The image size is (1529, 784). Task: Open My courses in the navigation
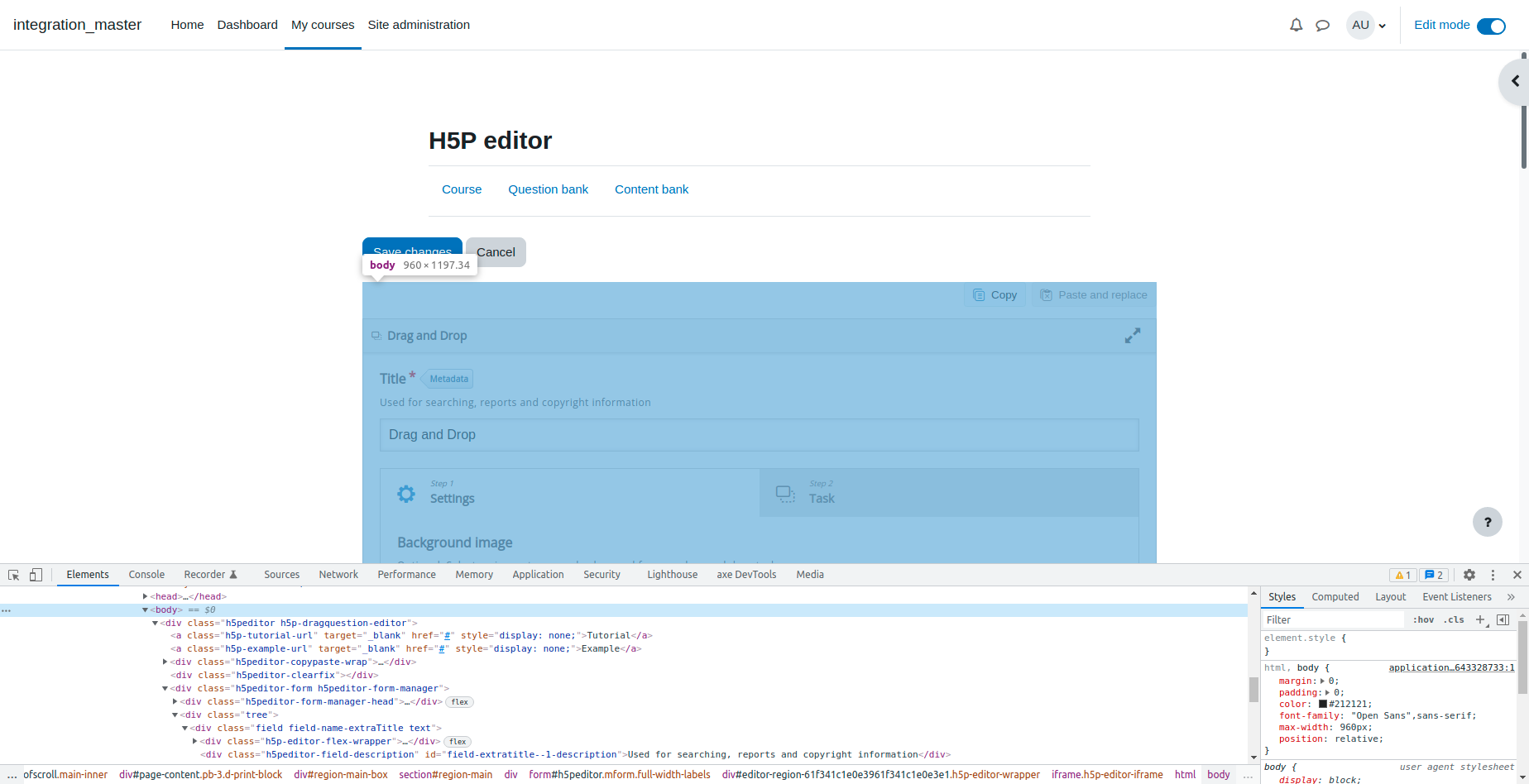[x=323, y=25]
